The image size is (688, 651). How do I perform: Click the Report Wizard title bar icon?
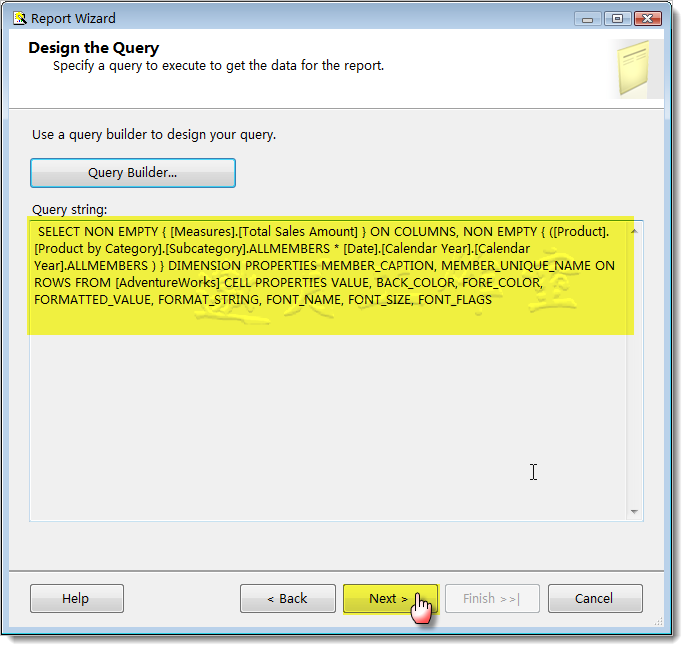click(x=20, y=18)
